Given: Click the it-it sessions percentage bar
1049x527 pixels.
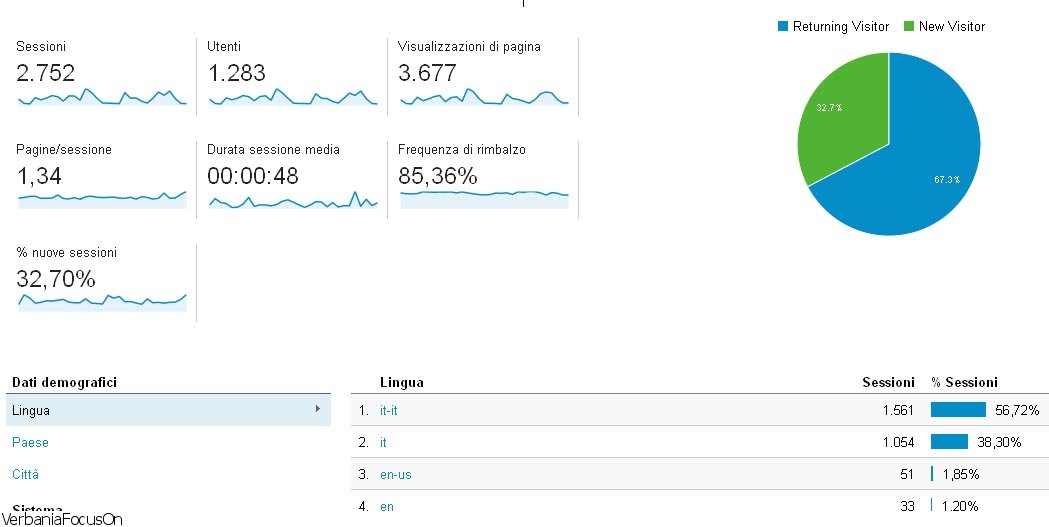Looking at the screenshot, I should click(x=958, y=410).
